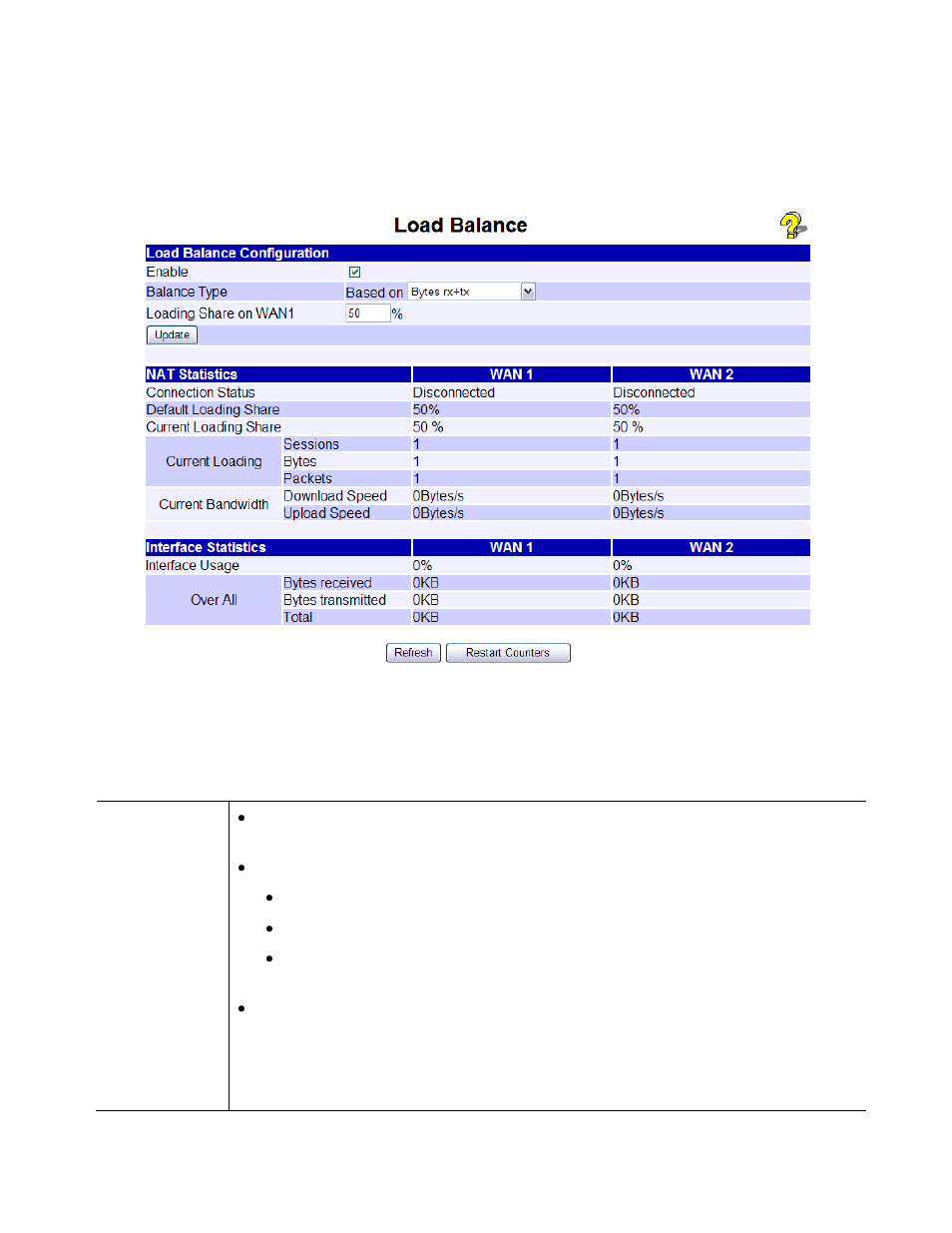The image size is (952, 1233).
Task: Click the 'Packets' row label
Action: coord(307,478)
